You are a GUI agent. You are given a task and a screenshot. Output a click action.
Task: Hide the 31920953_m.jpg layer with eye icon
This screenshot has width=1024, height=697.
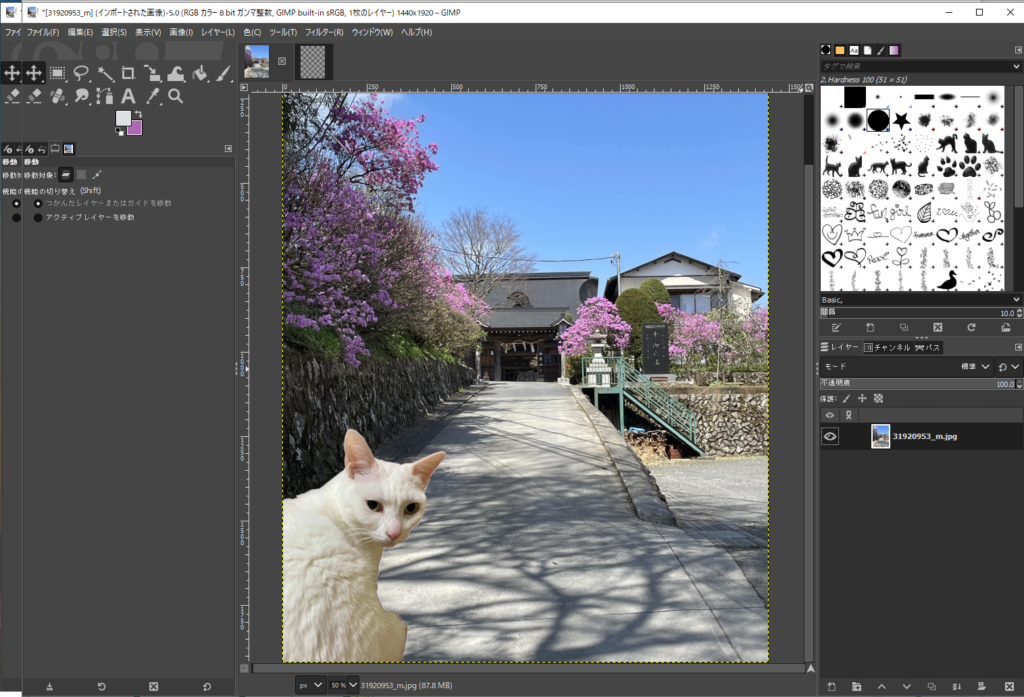[830, 437]
